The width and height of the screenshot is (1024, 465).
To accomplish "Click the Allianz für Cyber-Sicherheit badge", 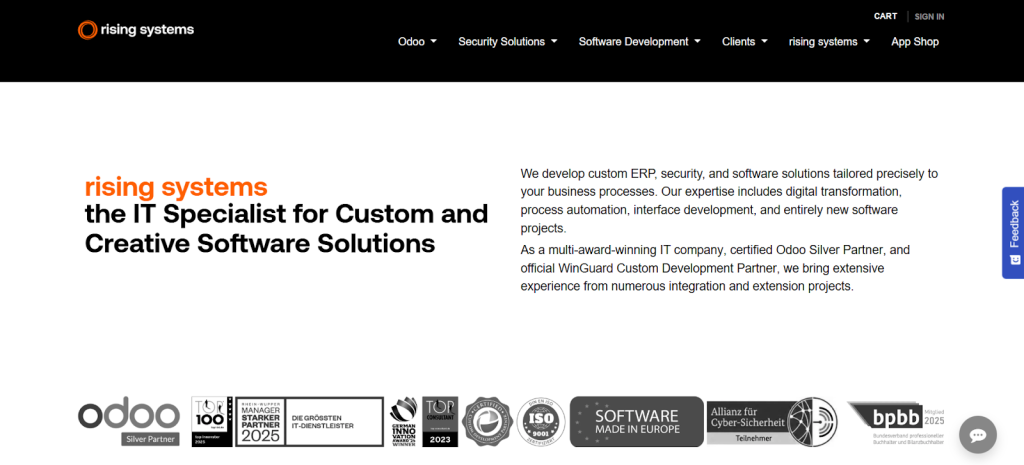I will pyautogui.click(x=772, y=422).
